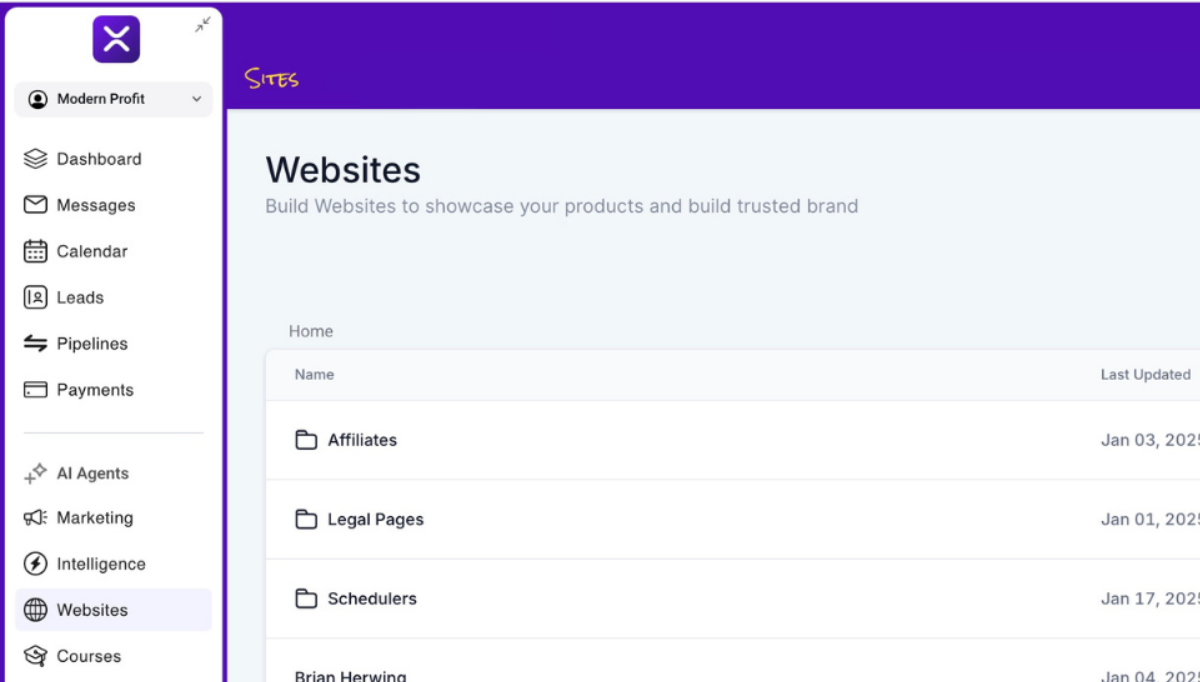Open Messages via the envelope icon
Screen dimensions: 1200x682
click(x=36, y=205)
